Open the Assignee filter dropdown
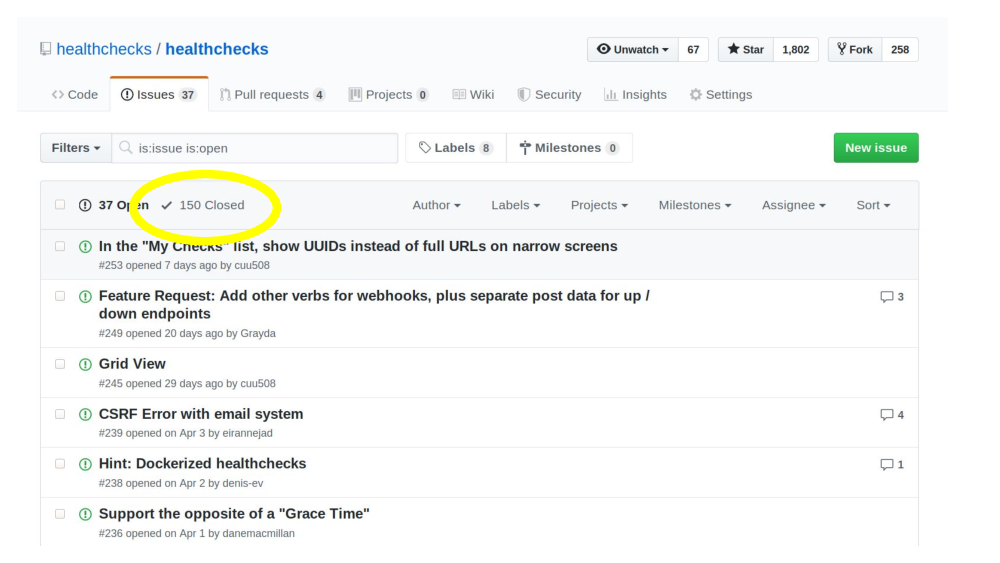The height and width of the screenshot is (563, 1000). 793,205
